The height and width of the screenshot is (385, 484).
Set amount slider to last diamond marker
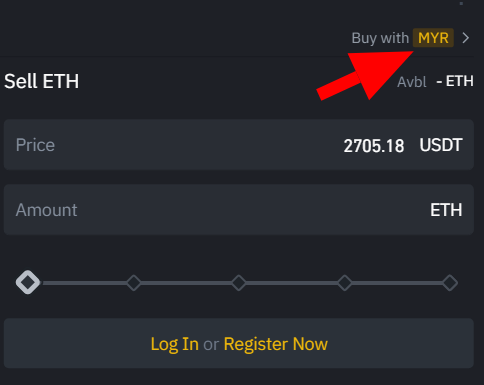tap(450, 283)
